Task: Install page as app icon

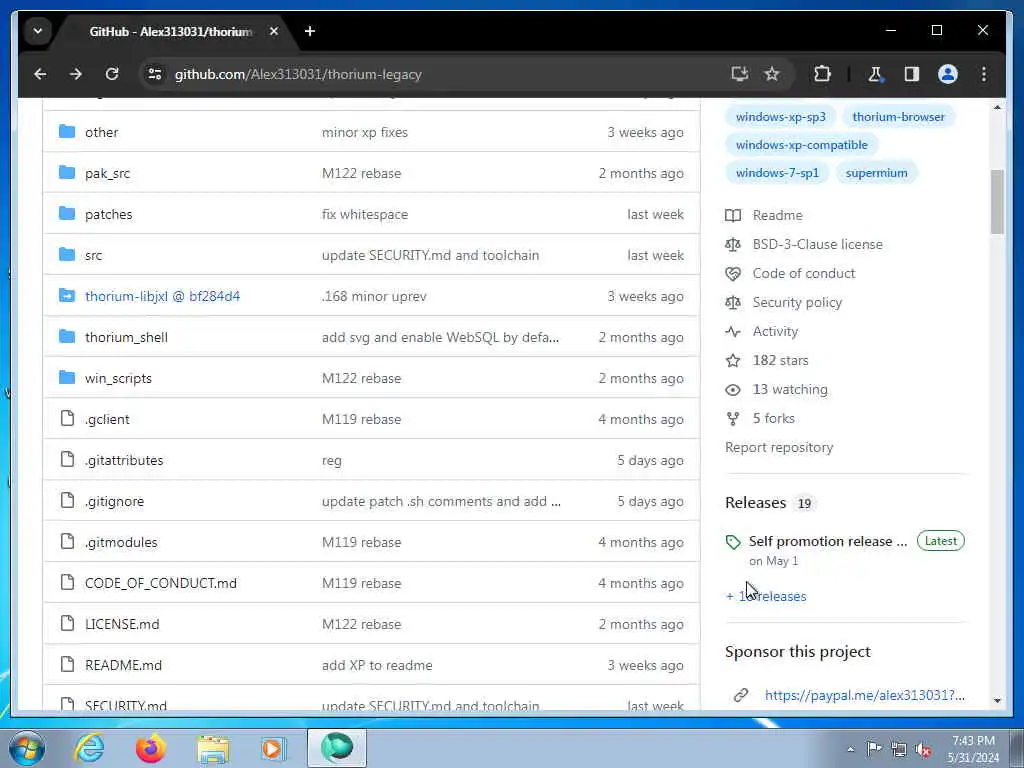Action: pyautogui.click(x=739, y=74)
